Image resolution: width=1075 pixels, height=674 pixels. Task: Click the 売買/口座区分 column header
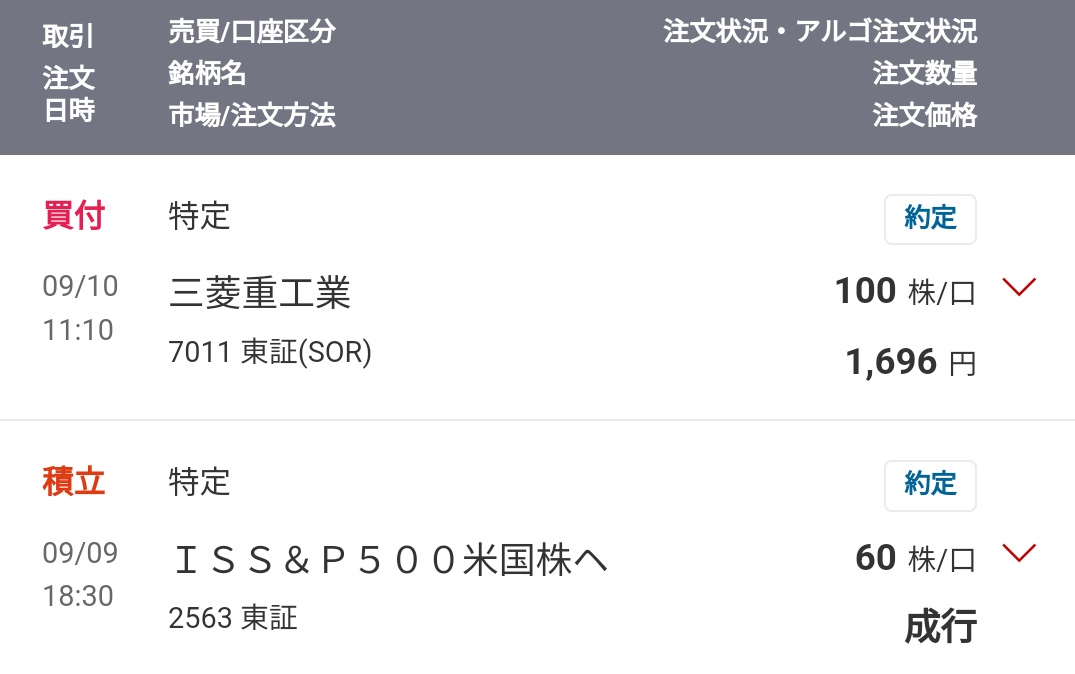(x=252, y=32)
